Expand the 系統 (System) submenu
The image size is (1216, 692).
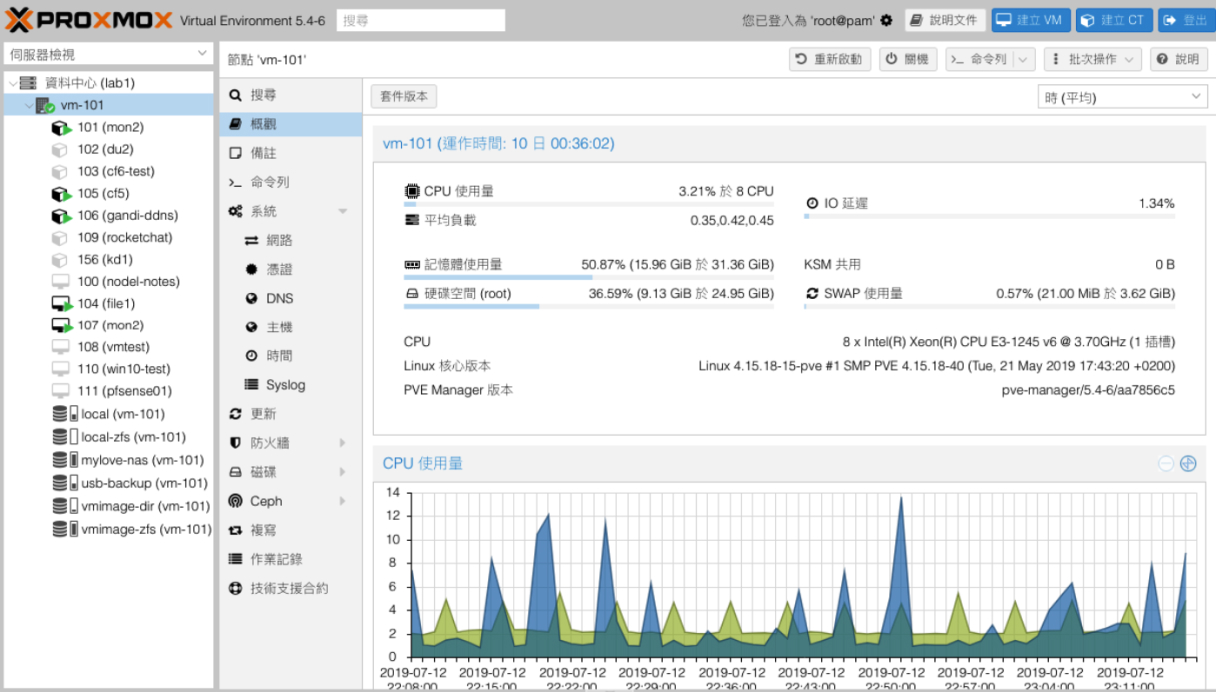pyautogui.click(x=343, y=211)
